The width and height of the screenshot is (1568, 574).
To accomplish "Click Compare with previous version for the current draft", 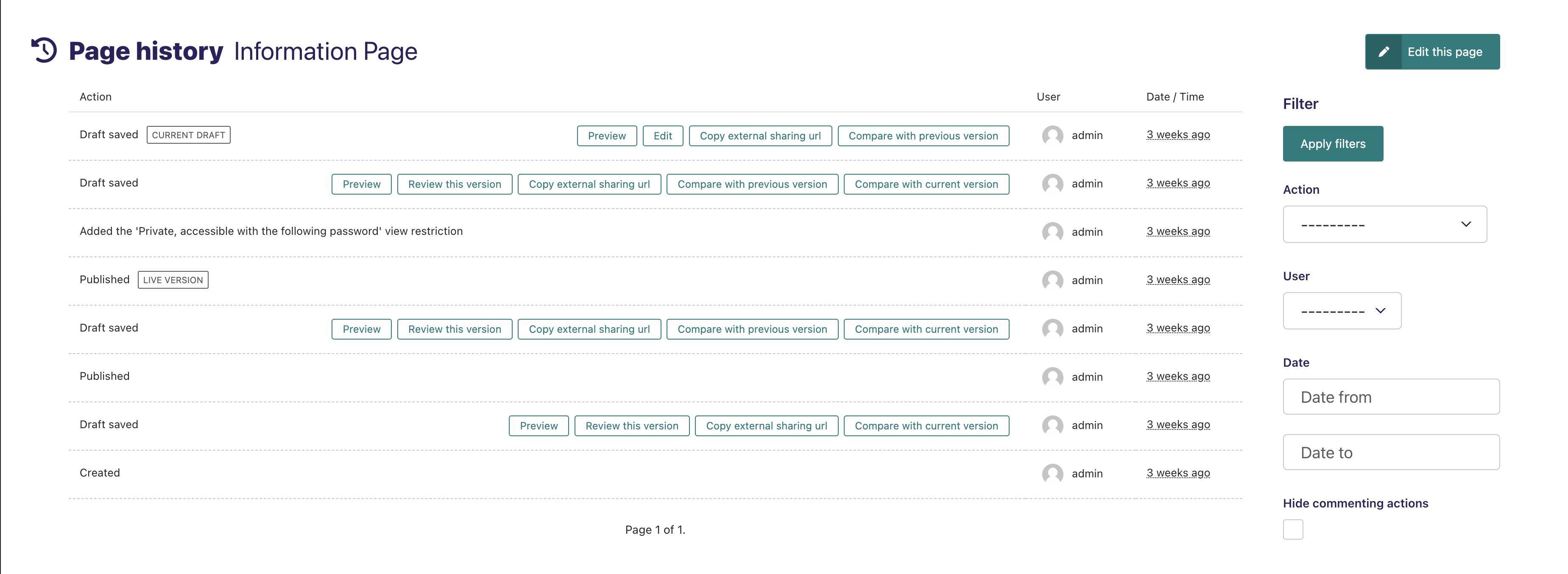I will click(x=923, y=136).
